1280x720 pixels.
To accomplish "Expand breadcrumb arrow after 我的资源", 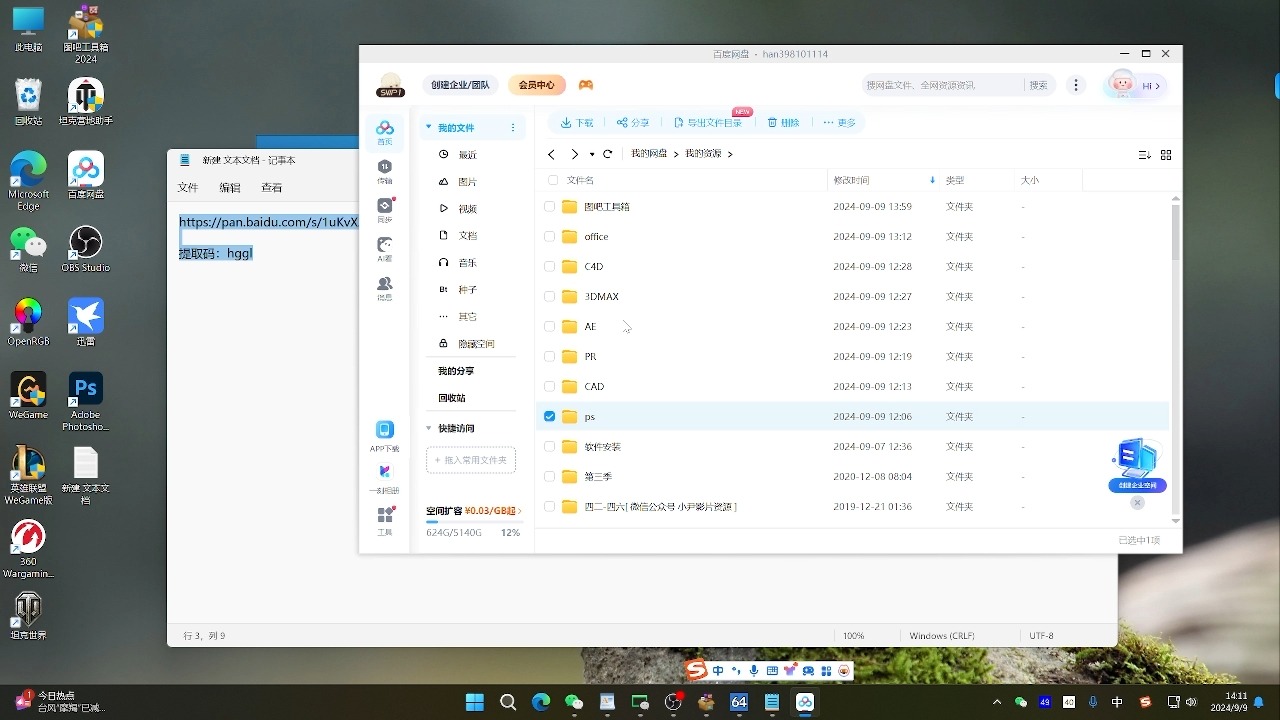I will (730, 154).
